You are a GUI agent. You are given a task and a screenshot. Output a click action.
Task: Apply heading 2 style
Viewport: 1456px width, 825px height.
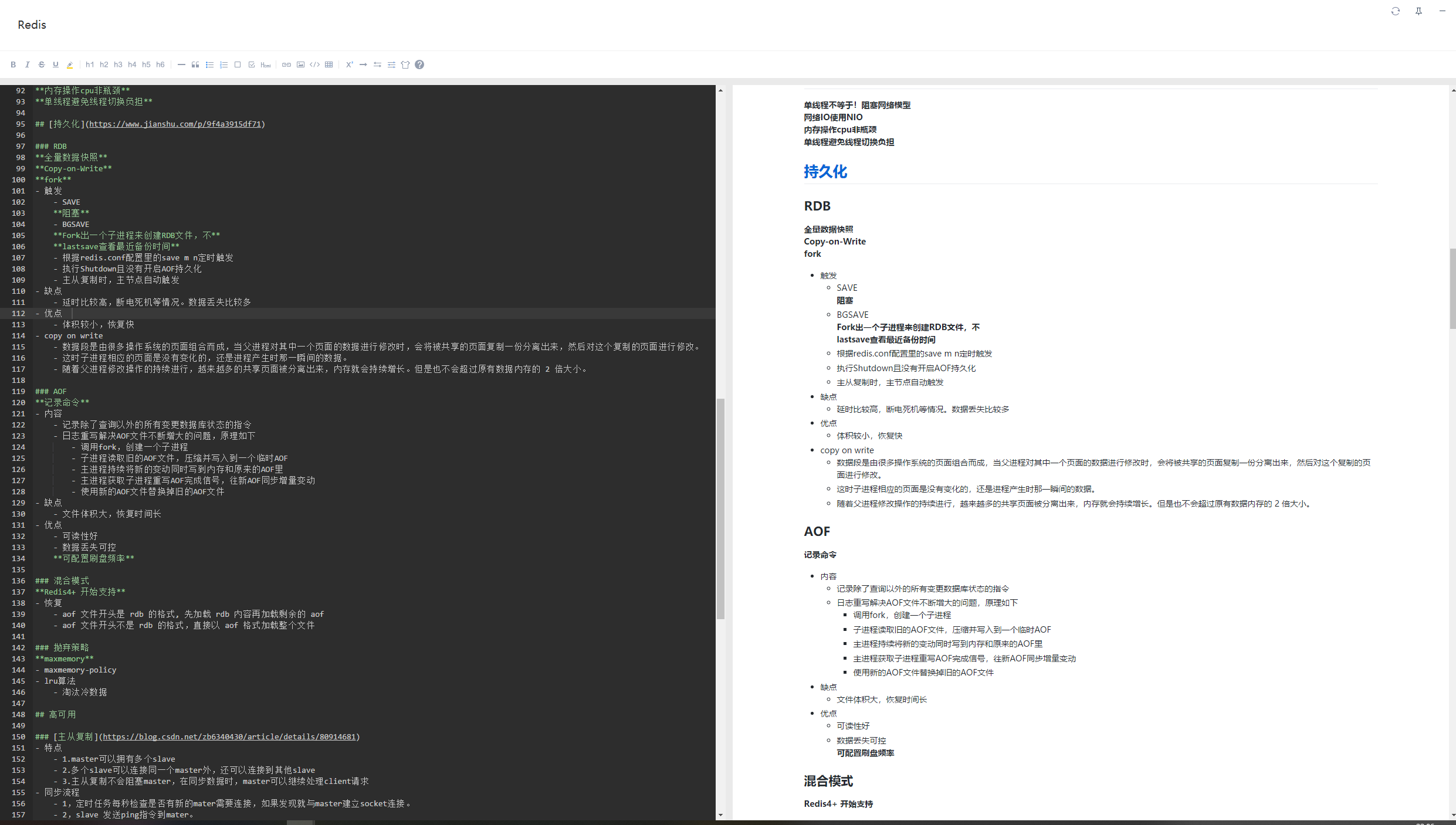(x=104, y=64)
